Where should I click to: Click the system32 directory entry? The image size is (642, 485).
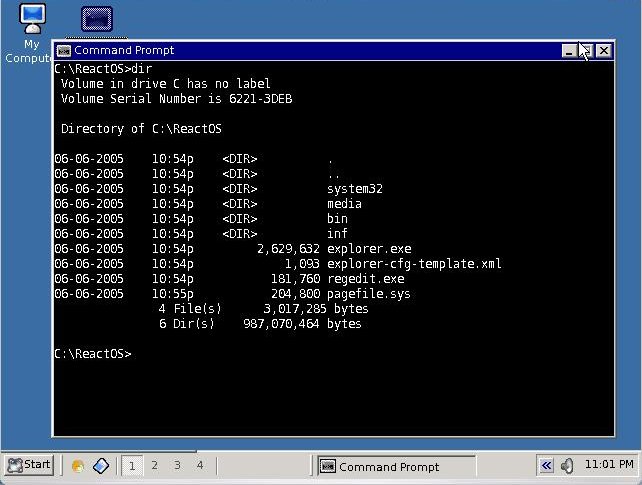[x=355, y=189]
